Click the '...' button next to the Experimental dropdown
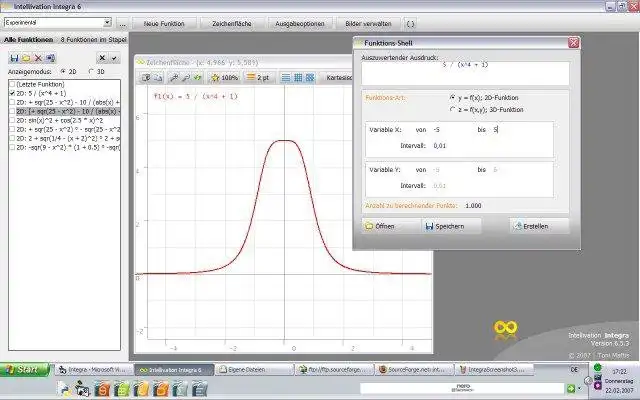This screenshot has height=400, width=640. click(122, 24)
